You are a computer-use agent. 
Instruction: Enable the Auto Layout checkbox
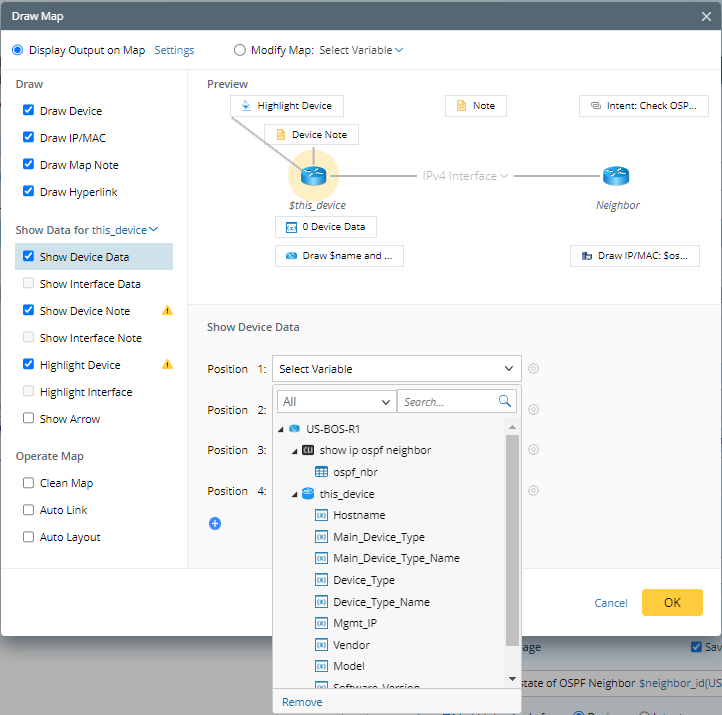coord(28,537)
